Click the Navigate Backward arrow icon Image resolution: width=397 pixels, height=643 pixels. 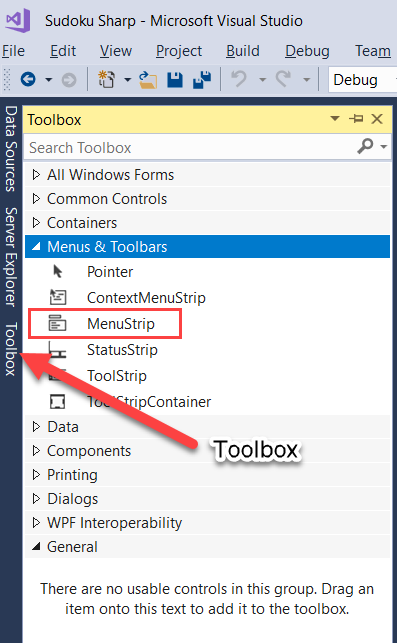[28, 79]
